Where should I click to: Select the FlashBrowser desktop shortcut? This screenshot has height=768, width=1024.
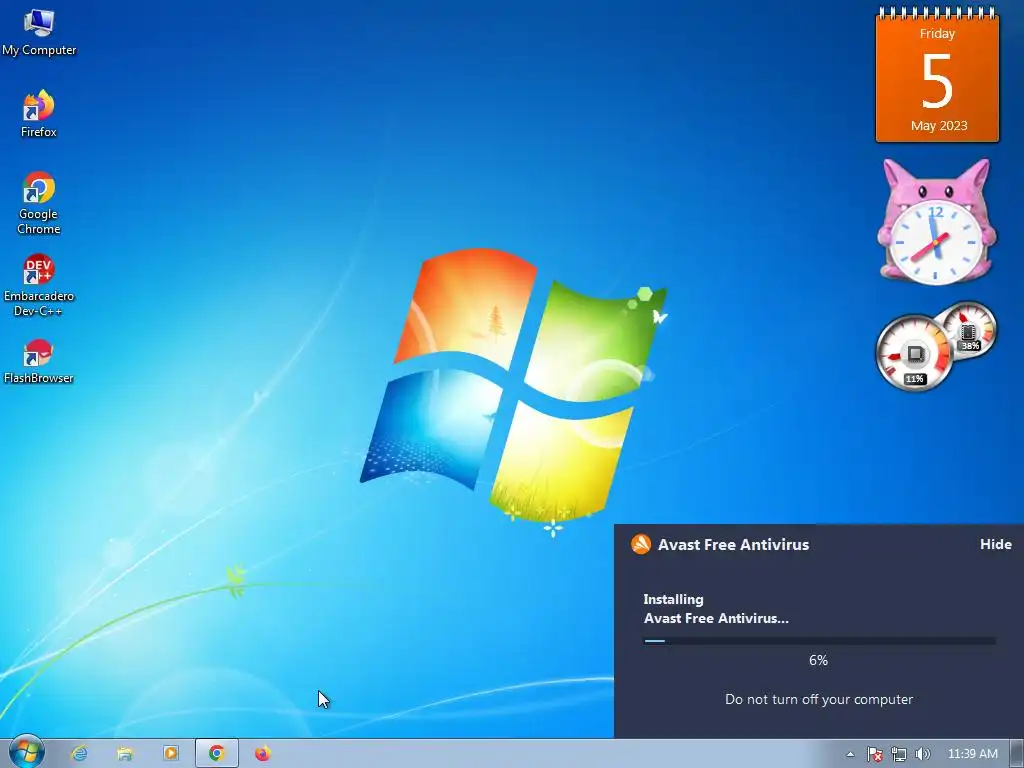39,361
